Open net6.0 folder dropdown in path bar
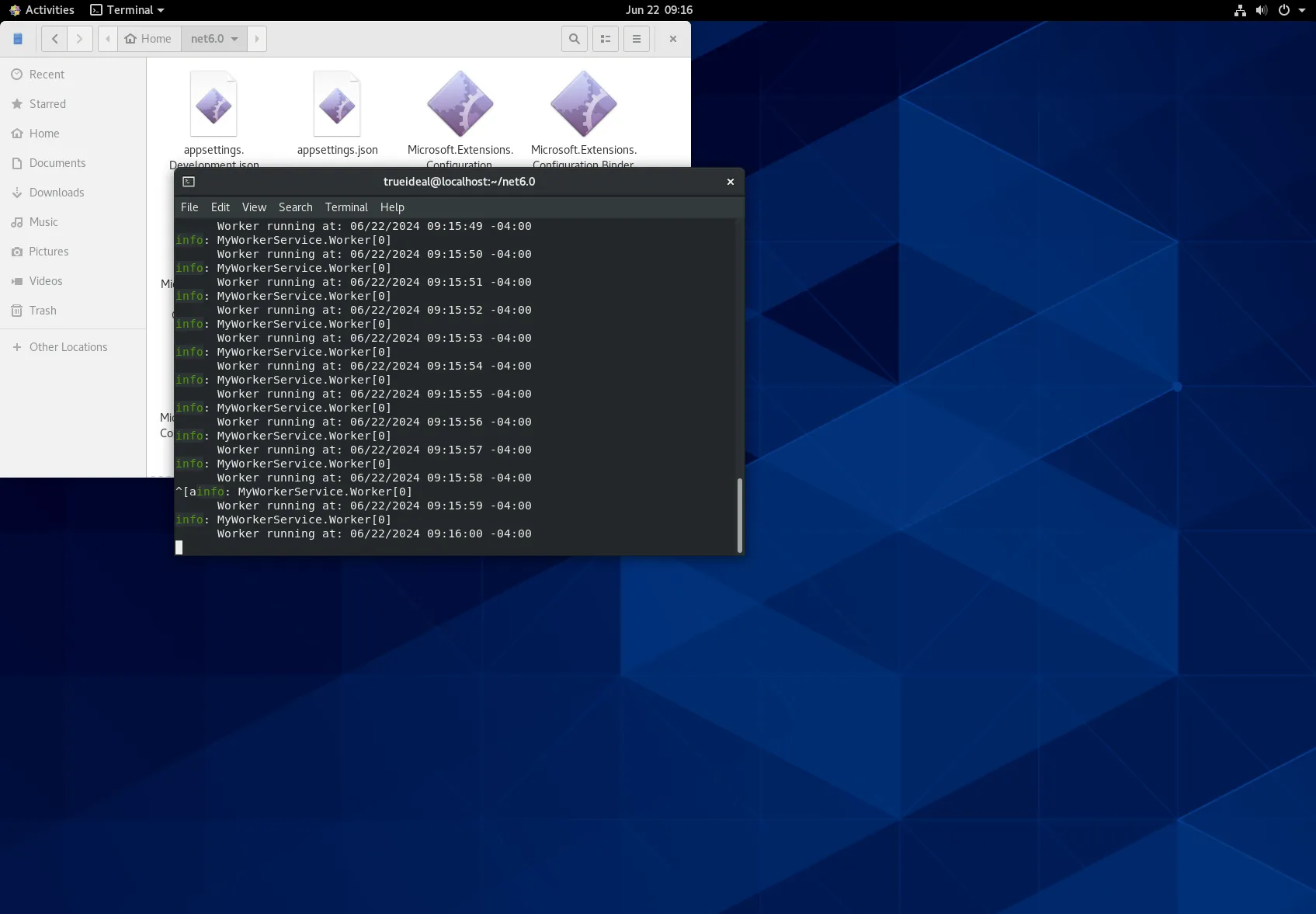1316x914 pixels. click(214, 39)
